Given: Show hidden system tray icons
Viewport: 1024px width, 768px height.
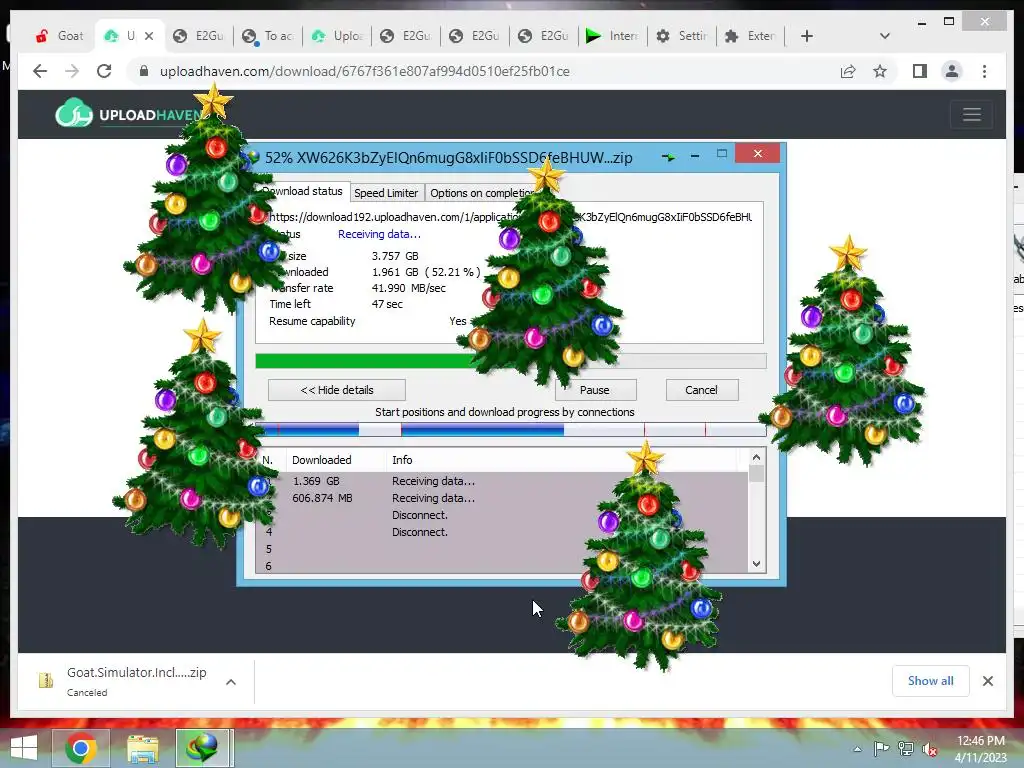Looking at the screenshot, I should tap(857, 749).
